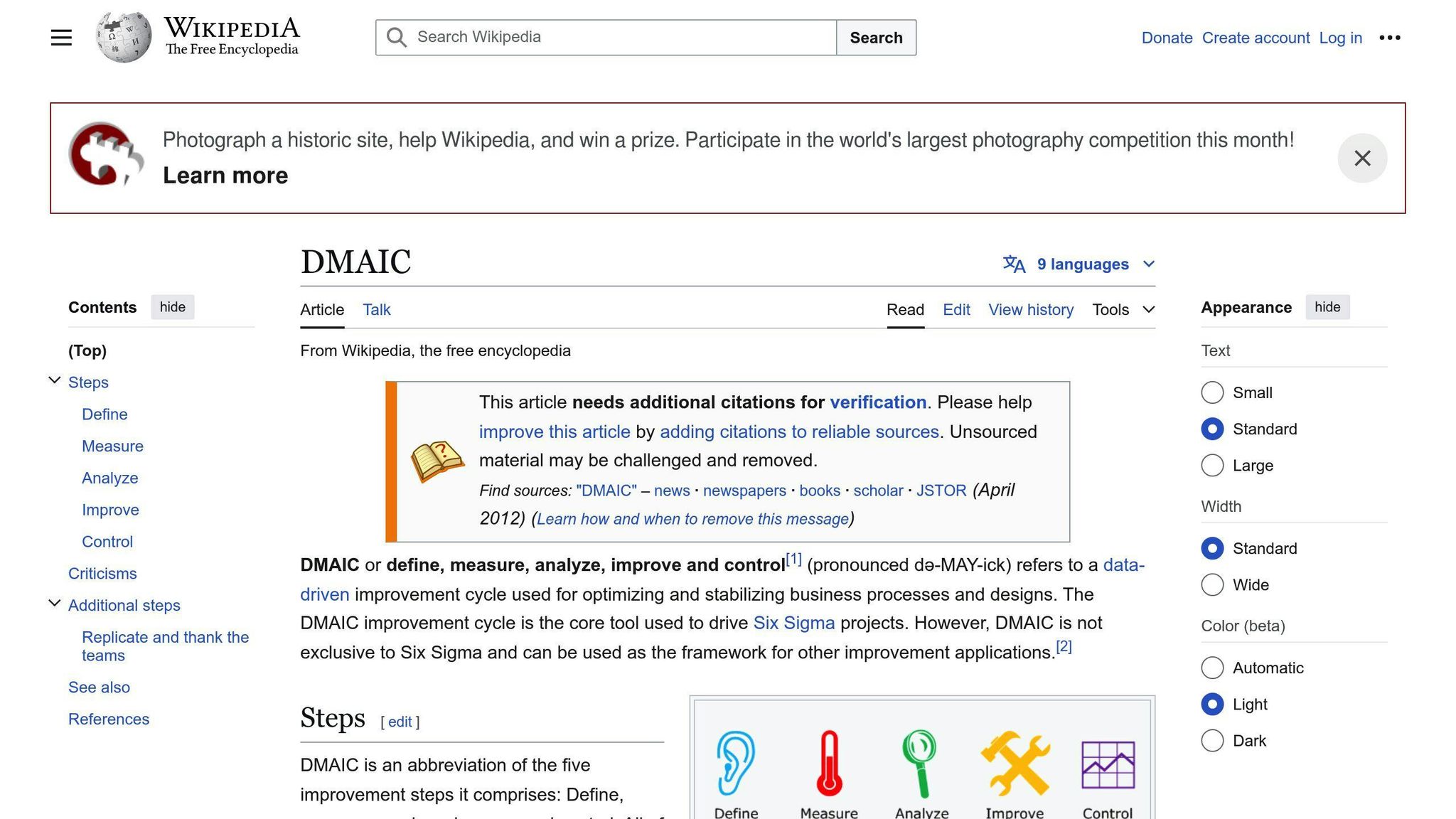Jump to References in contents
Screen dimensions: 1456x819
[x=109, y=719]
